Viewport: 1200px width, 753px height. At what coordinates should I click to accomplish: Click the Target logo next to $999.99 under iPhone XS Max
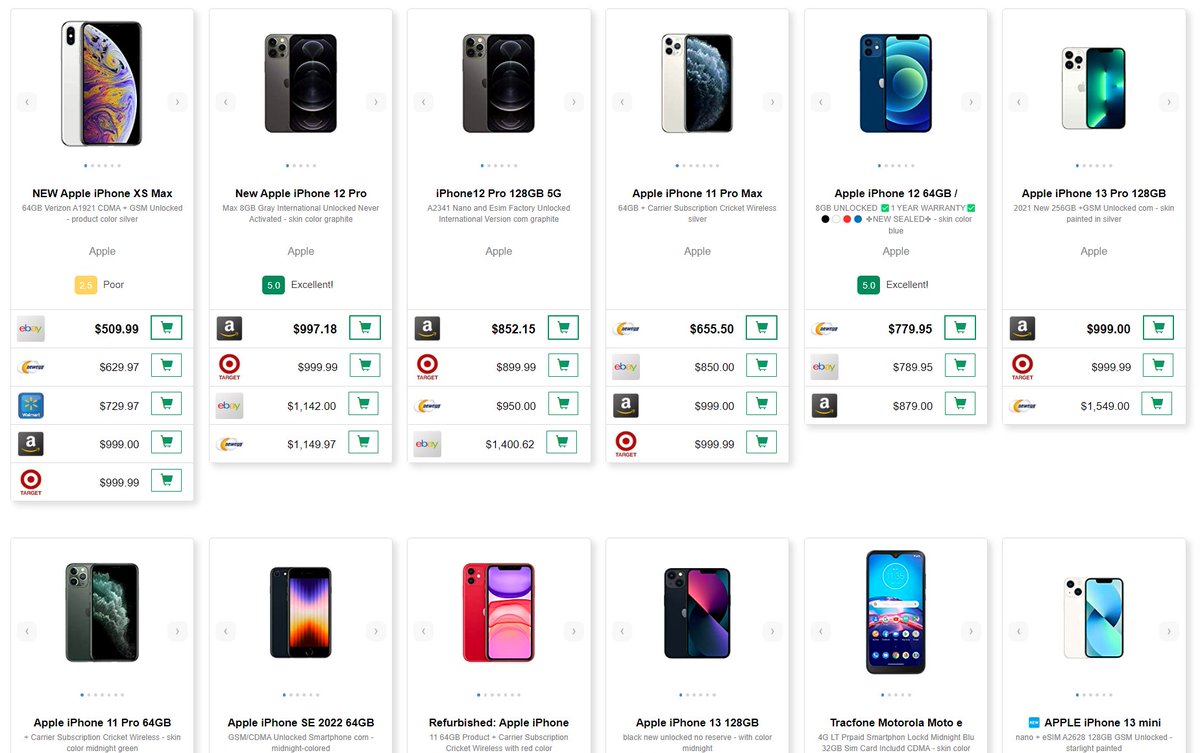click(31, 482)
